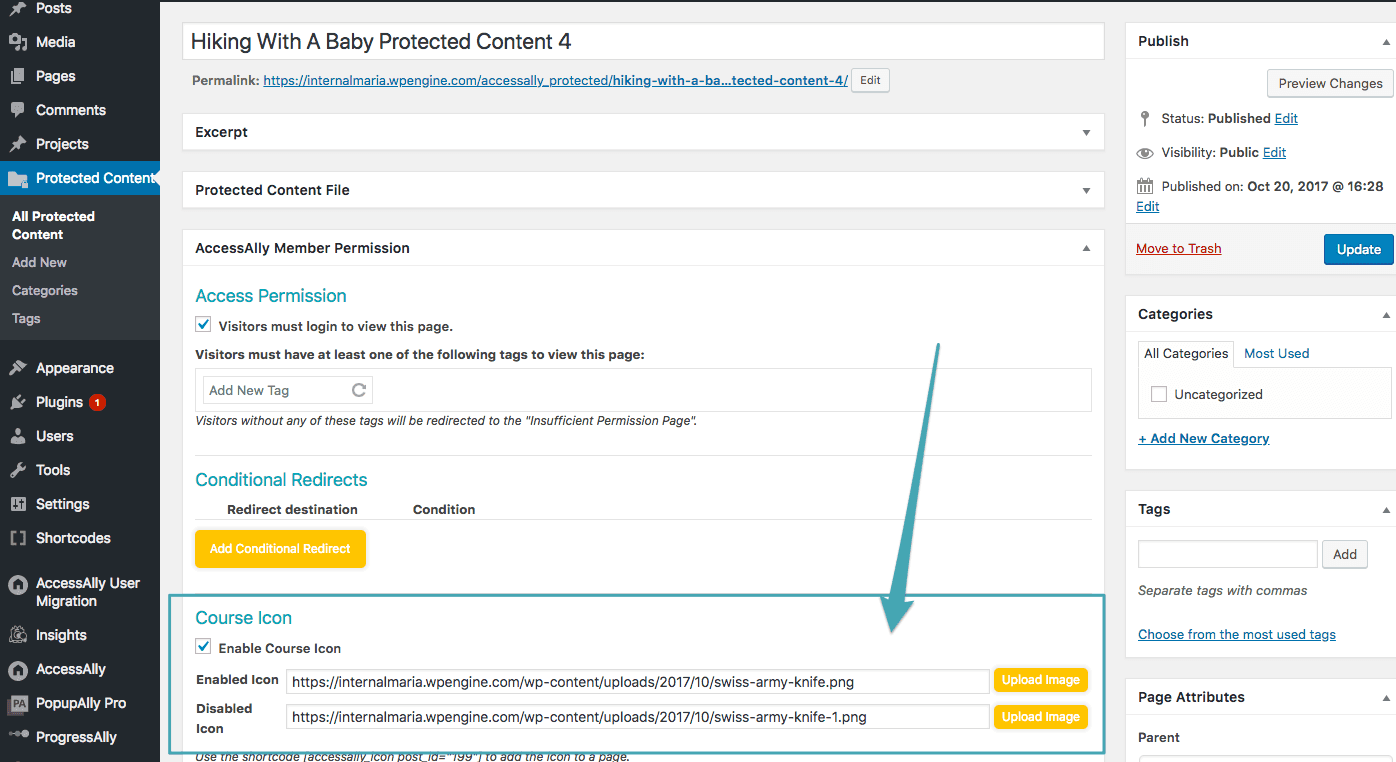1396x762 pixels.
Task: Click the Media icon in sidebar
Action: pos(17,42)
